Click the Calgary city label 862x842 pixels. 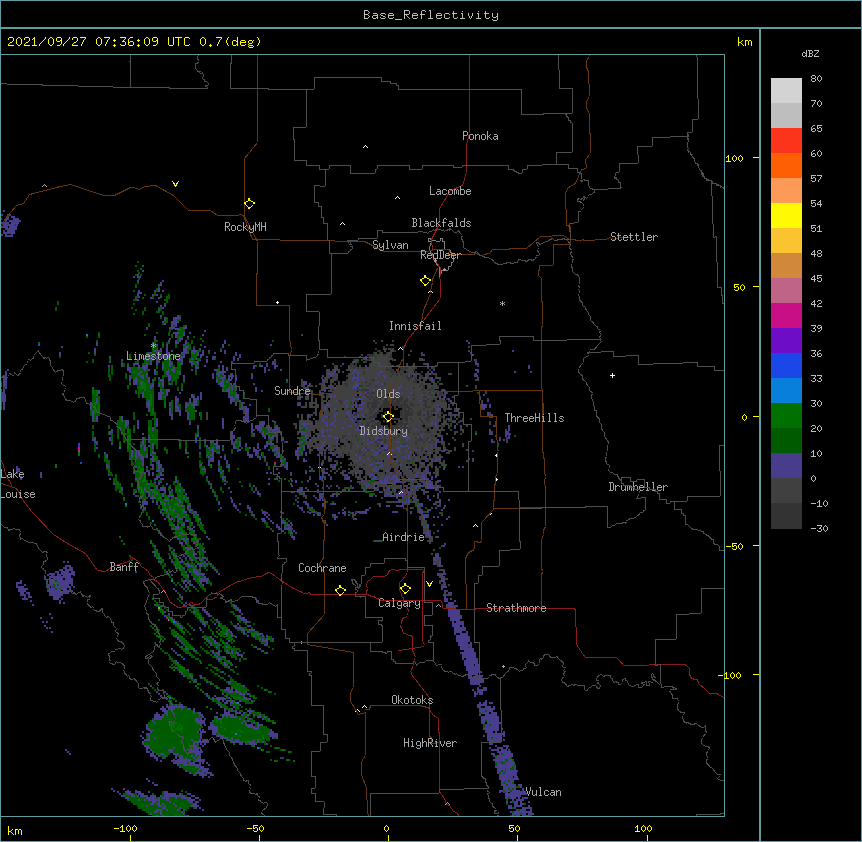pos(399,603)
